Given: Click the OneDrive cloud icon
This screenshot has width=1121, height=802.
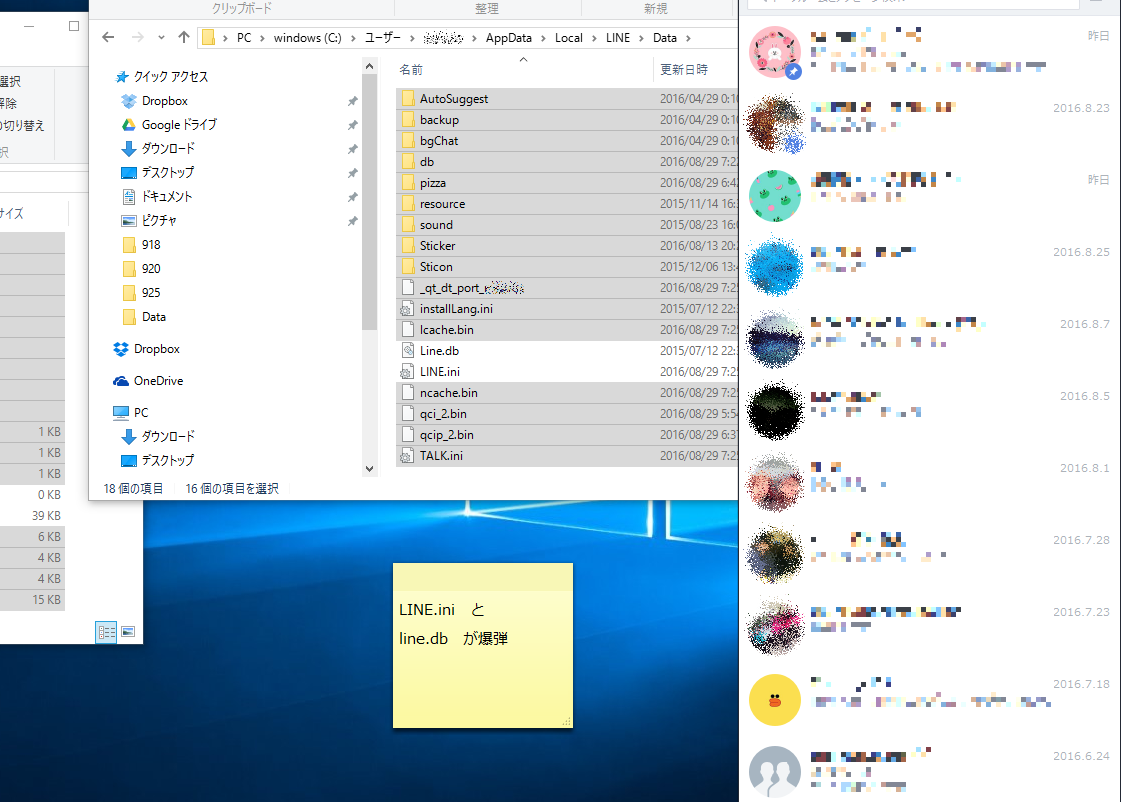Looking at the screenshot, I should (x=121, y=381).
